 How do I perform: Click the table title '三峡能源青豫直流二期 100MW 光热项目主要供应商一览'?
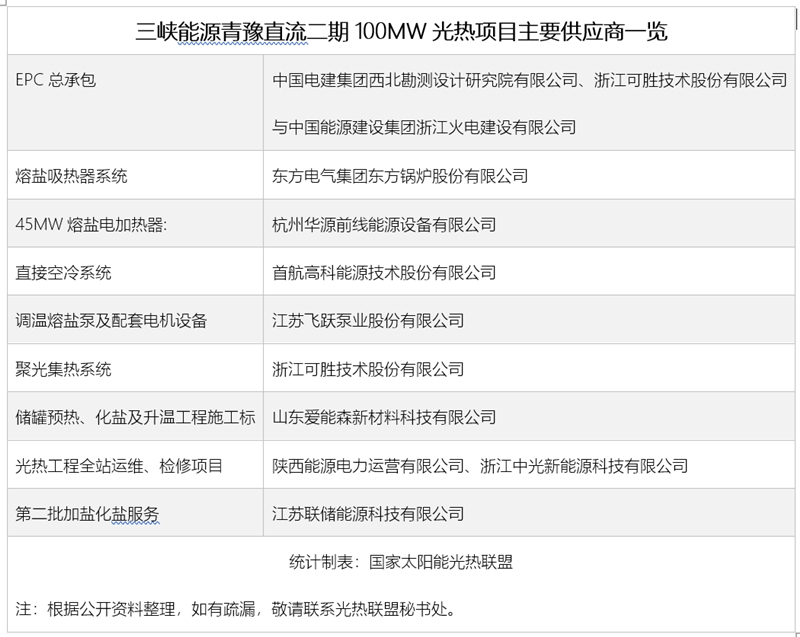pos(401,32)
